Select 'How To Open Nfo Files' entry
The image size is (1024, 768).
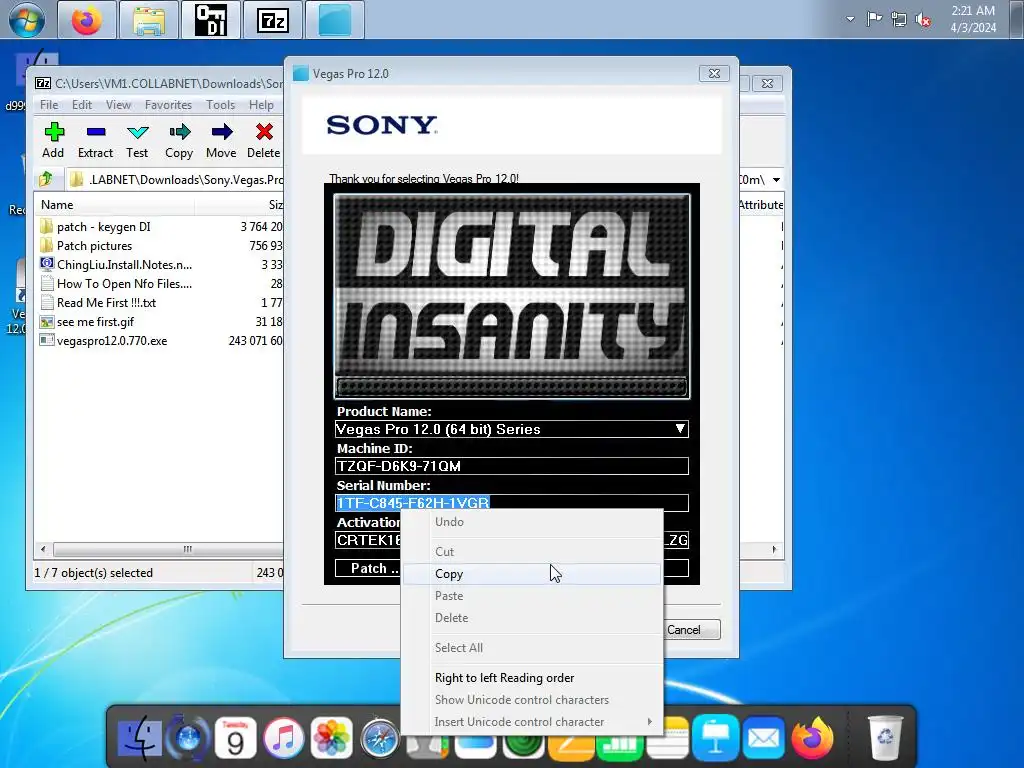pos(124,283)
